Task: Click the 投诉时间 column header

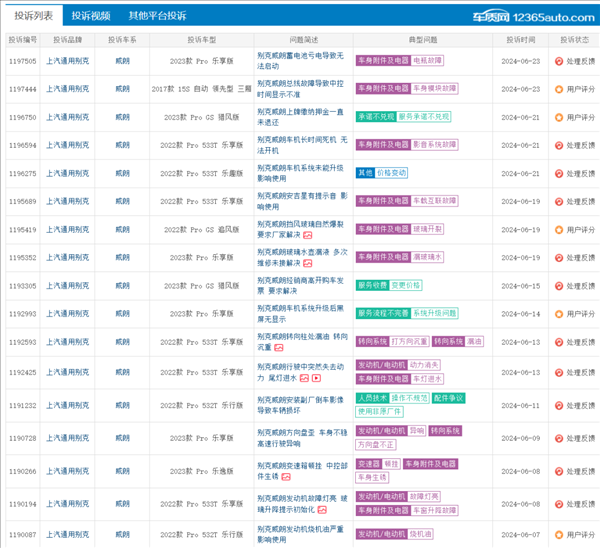Action: point(520,39)
